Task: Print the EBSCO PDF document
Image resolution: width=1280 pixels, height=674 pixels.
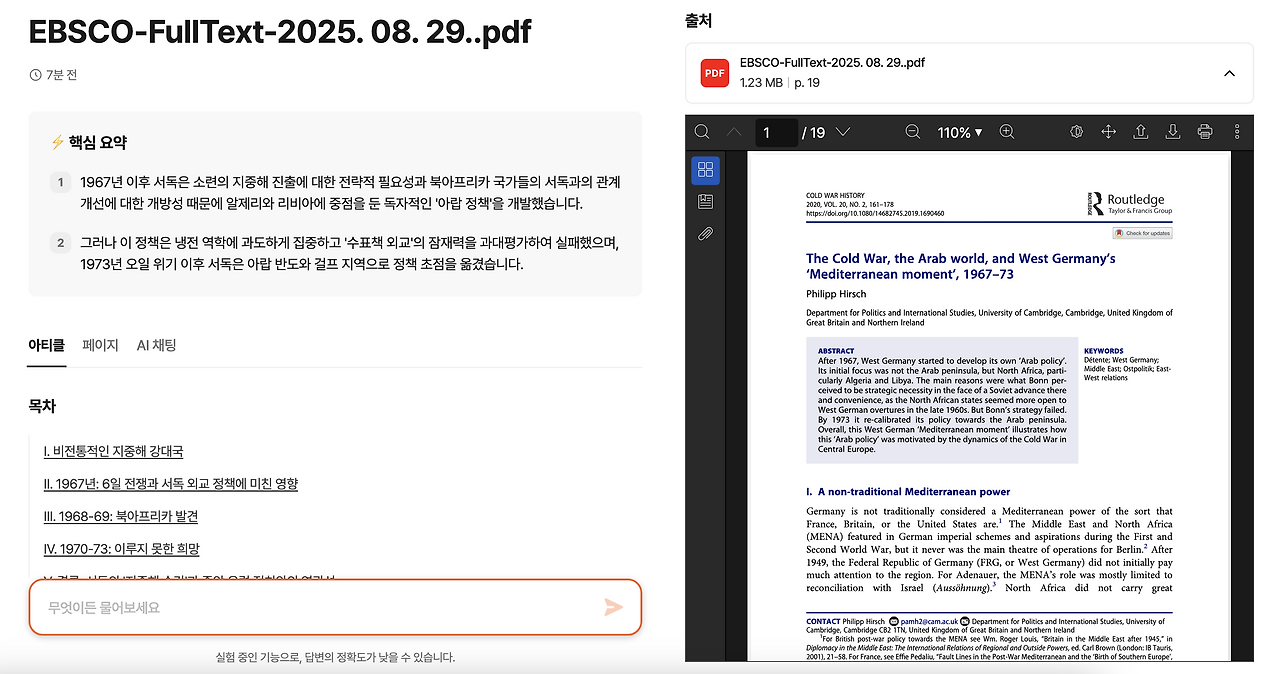Action: [x=1204, y=131]
